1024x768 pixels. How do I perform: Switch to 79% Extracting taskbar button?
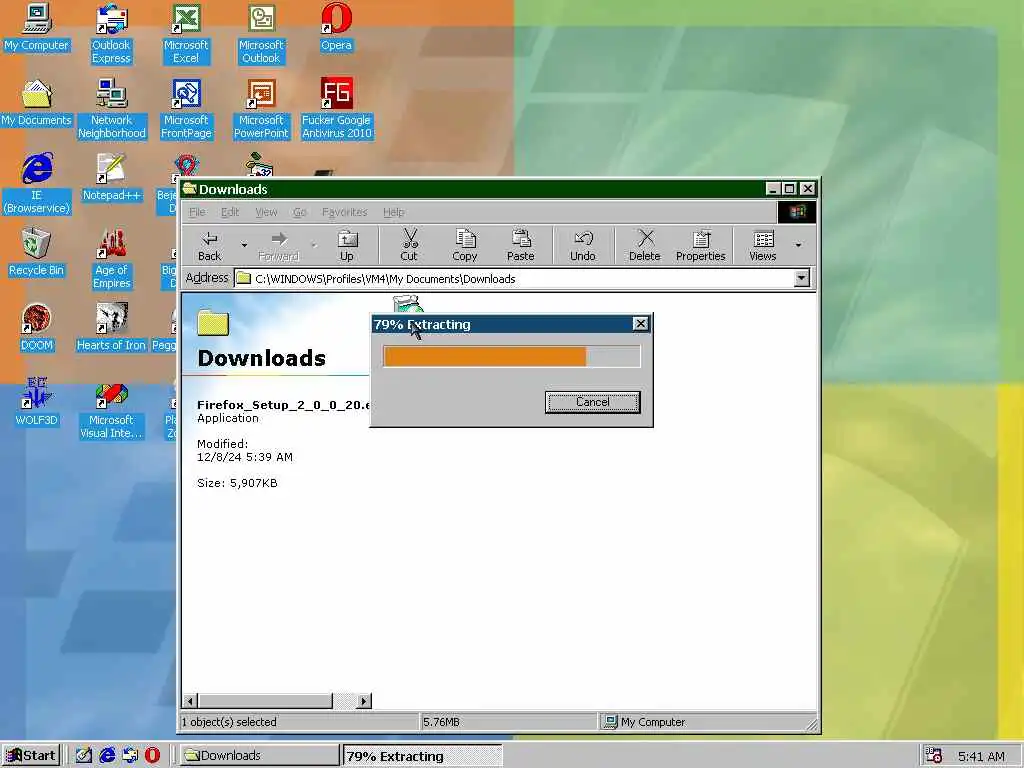point(422,756)
